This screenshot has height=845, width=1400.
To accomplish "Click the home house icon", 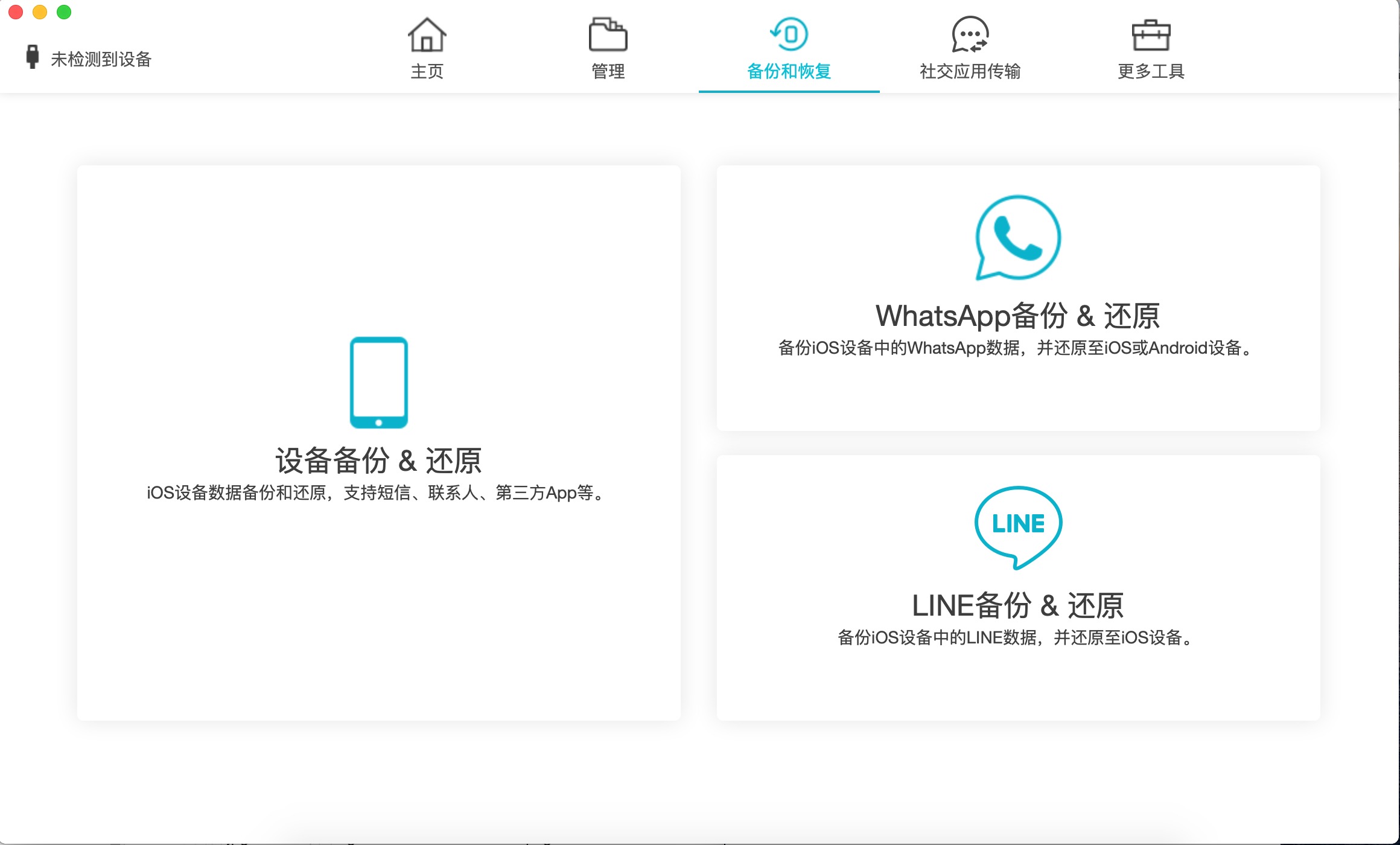I will click(427, 34).
